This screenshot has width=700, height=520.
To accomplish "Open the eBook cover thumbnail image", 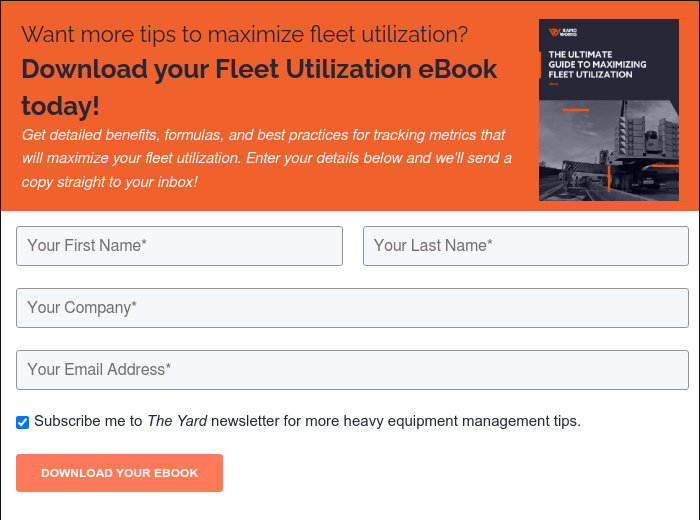I will (609, 110).
